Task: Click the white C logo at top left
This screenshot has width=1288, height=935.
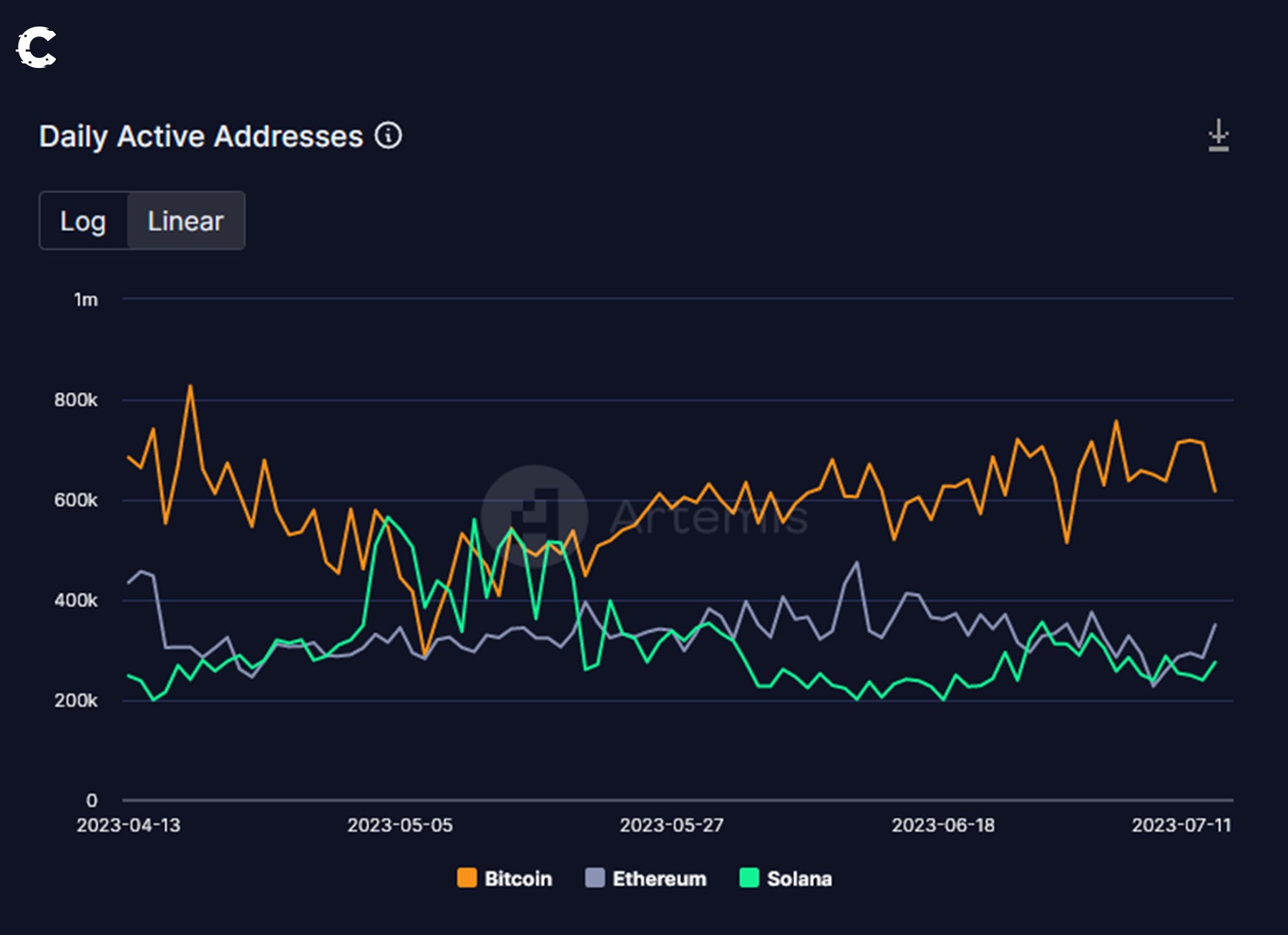Action: click(36, 48)
